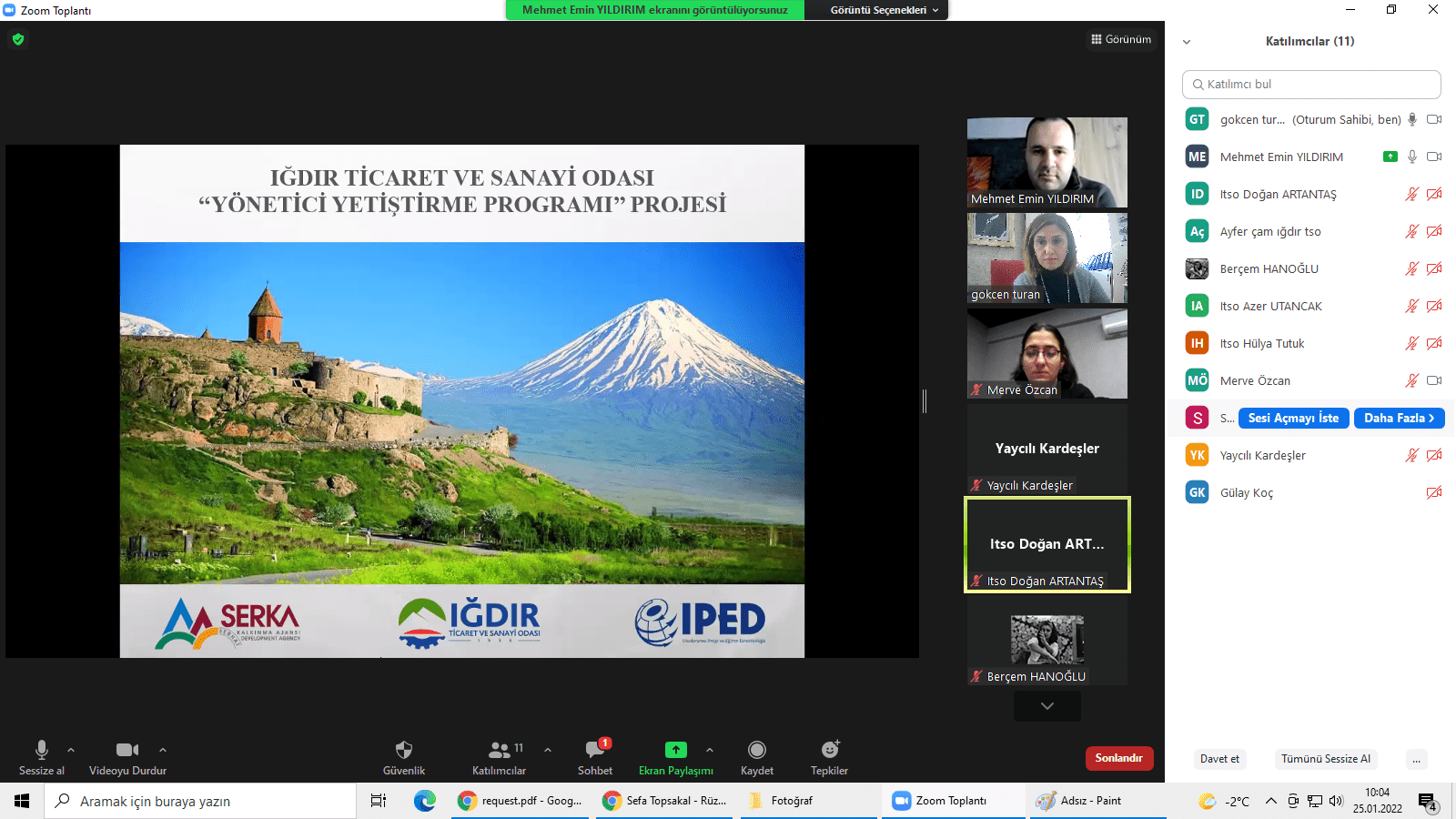Toggle camera off with Videoyu Durdur
This screenshot has height=819, width=1456.
coord(127,750)
